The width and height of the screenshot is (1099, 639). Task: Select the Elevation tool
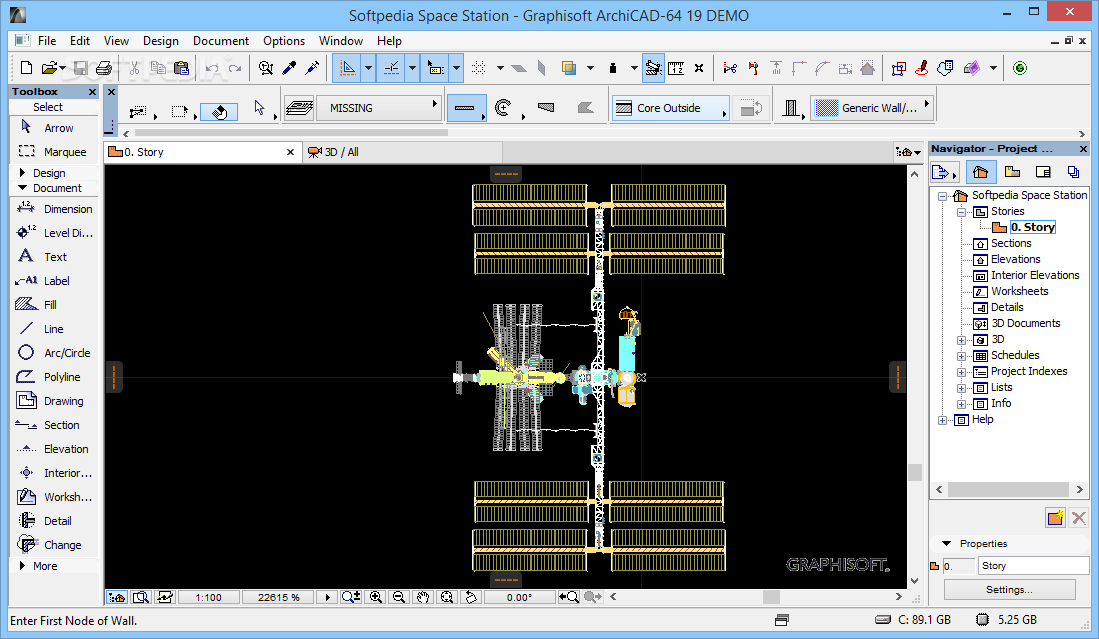[x=53, y=448]
